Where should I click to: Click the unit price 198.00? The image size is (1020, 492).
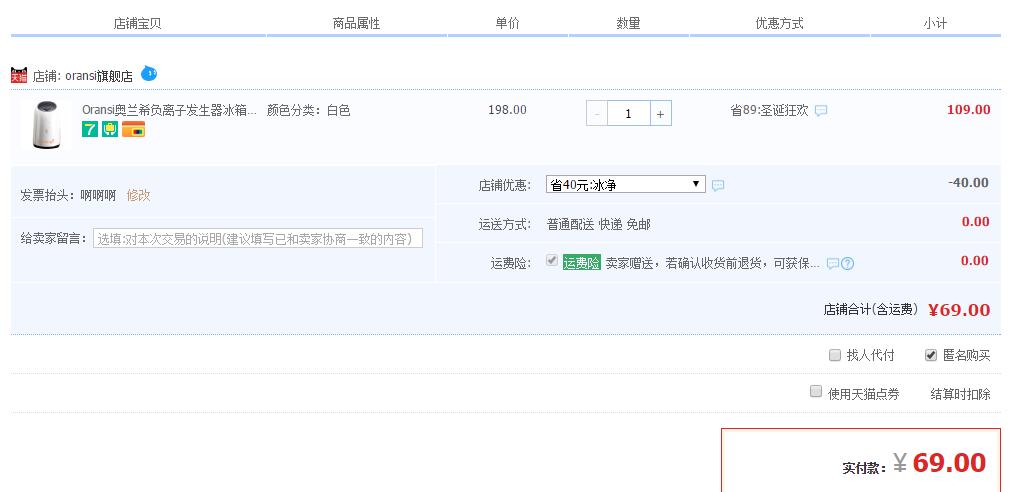[x=507, y=110]
